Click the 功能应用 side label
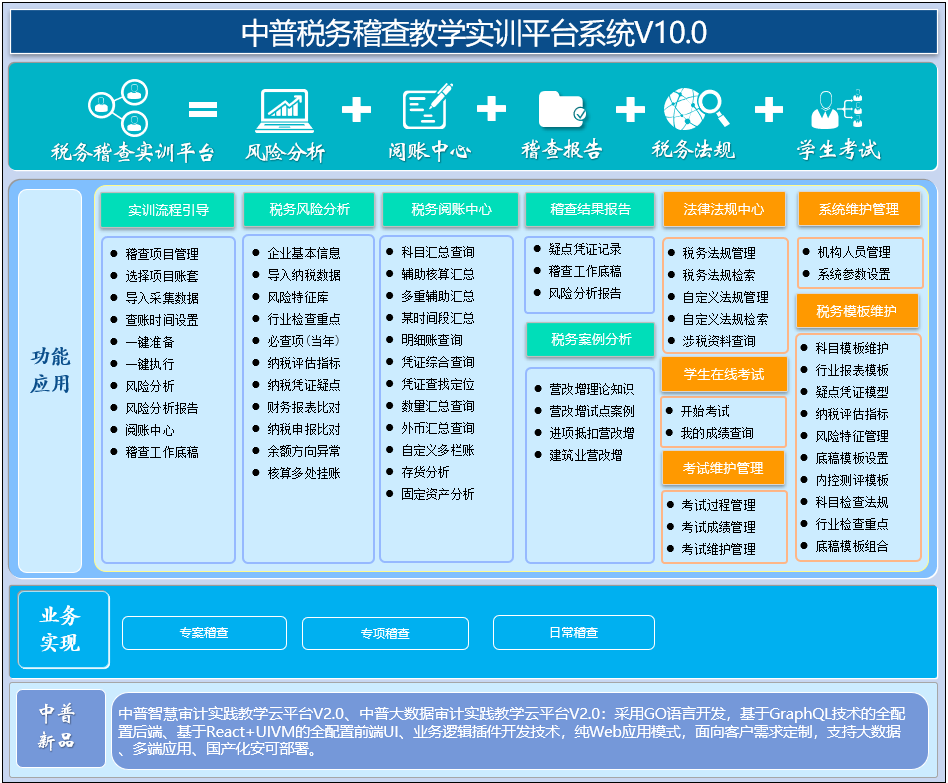This screenshot has height=783, width=948. click(x=50, y=381)
